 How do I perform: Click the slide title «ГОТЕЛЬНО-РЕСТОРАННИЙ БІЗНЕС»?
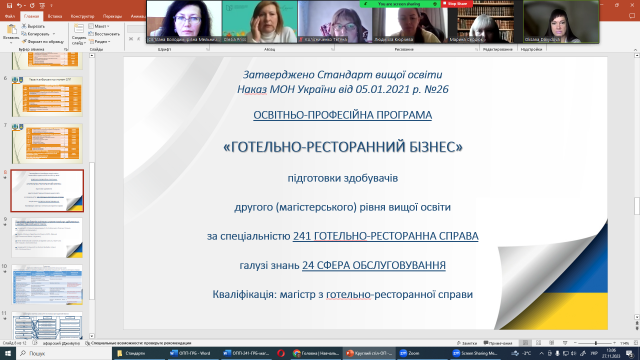point(343,147)
